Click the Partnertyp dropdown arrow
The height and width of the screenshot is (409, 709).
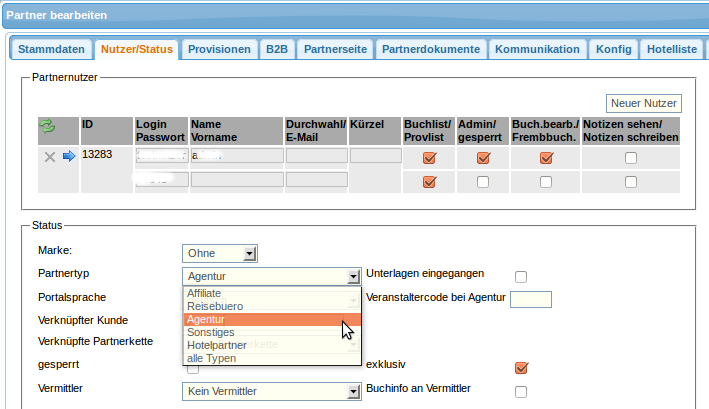click(x=352, y=277)
